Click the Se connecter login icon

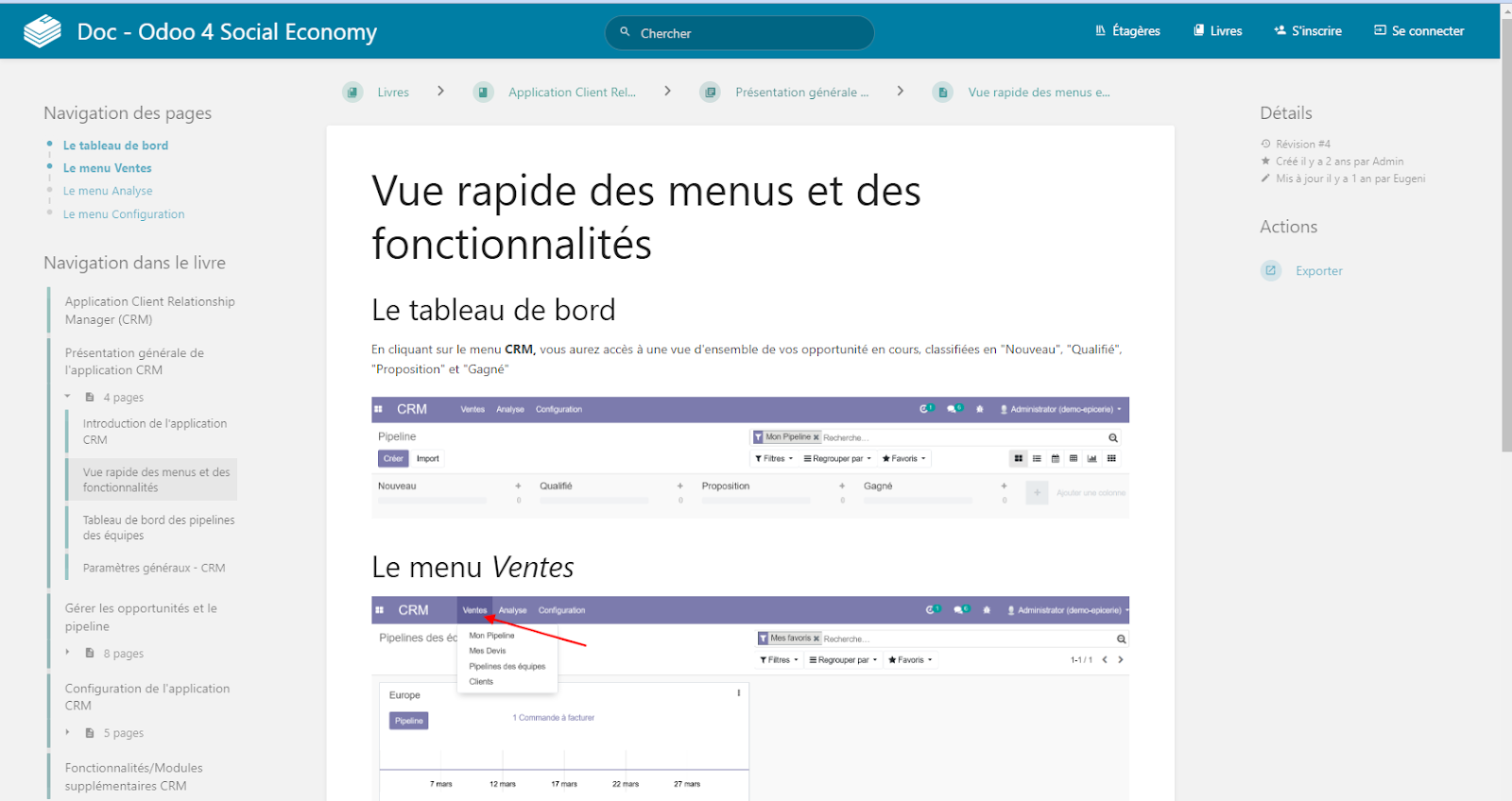click(x=1380, y=31)
